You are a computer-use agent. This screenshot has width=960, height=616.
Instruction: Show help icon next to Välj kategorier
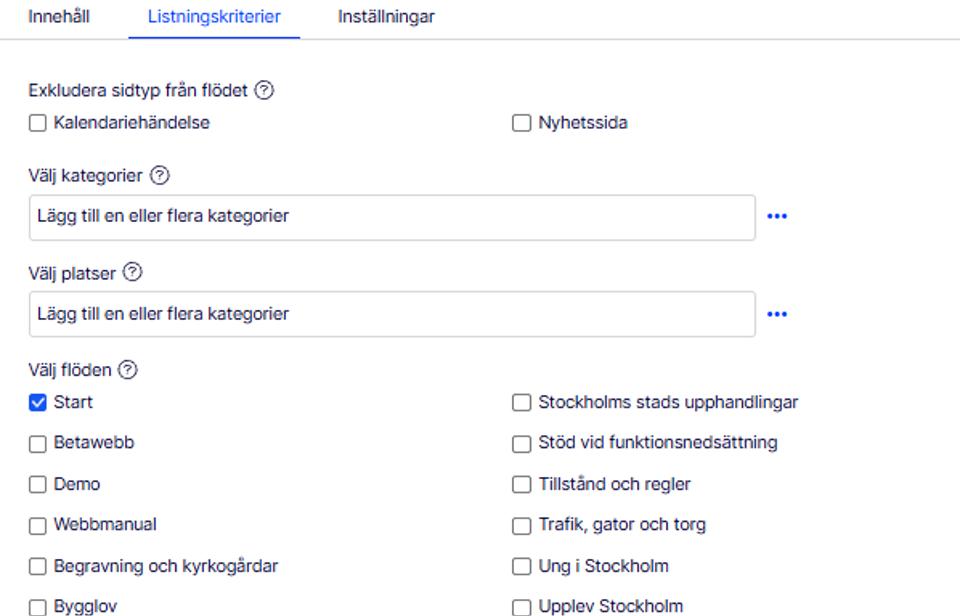click(160, 175)
